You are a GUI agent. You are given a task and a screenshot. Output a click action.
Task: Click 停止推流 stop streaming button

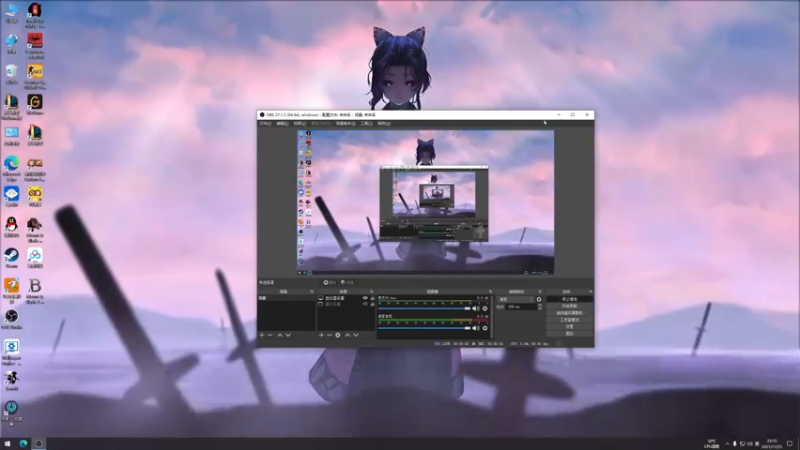tap(569, 299)
